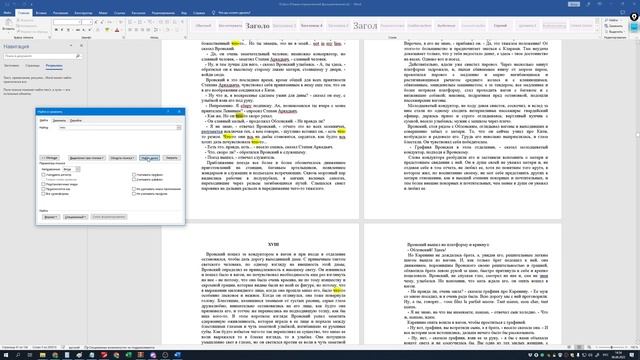Apply Bold formatting in the ribbon
Image resolution: width=640 pixels, height=360 pixels.
pyautogui.click(x=56, y=30)
